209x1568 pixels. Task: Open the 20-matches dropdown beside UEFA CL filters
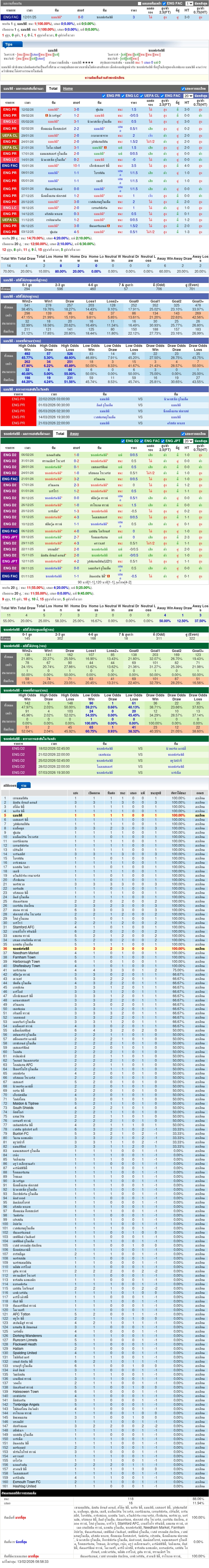point(188,95)
